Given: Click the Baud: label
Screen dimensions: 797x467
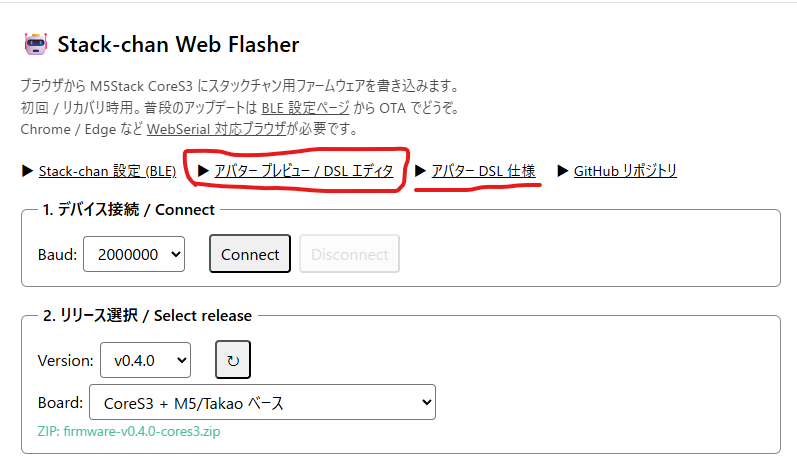Looking at the screenshot, I should tap(57, 255).
